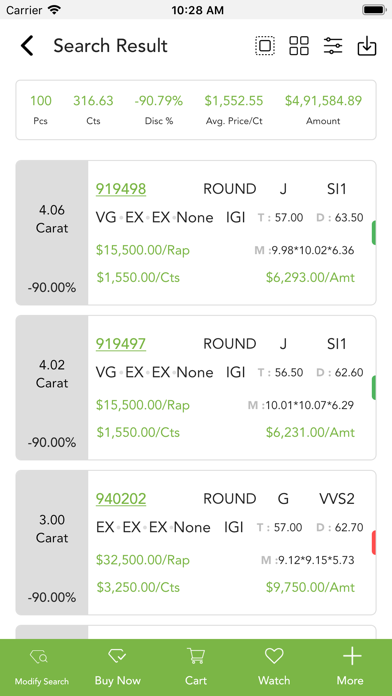The width and height of the screenshot is (392, 696).
Task: Switch to grid view layout icon
Action: 299,46
